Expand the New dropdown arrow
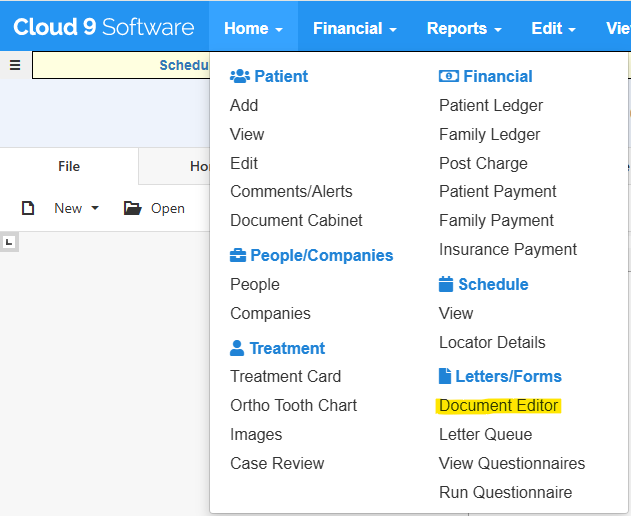Viewport: 631px width, 516px height. [x=95, y=208]
